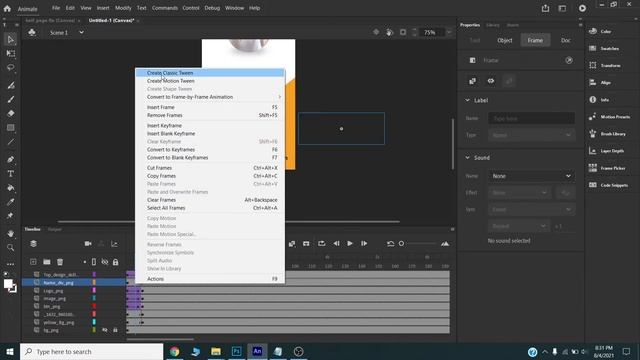Open the Label Type dropdown
This screenshot has width=640, height=360.
531,135
